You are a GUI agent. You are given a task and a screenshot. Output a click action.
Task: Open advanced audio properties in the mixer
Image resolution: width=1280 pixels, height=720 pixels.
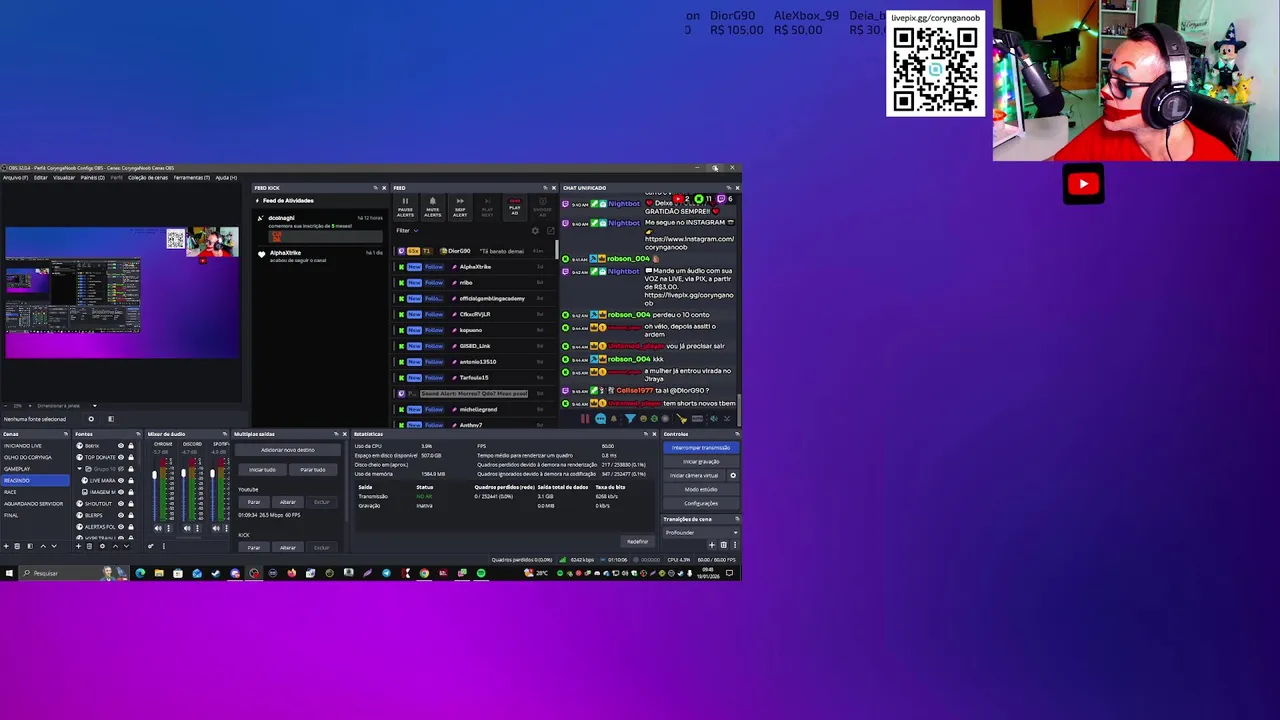tap(151, 546)
